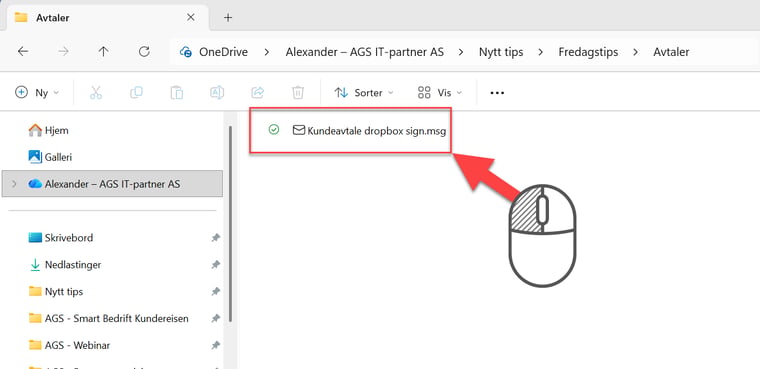Click the Cut scissors icon
Screen dimensions: 760x369
[x=96, y=92]
